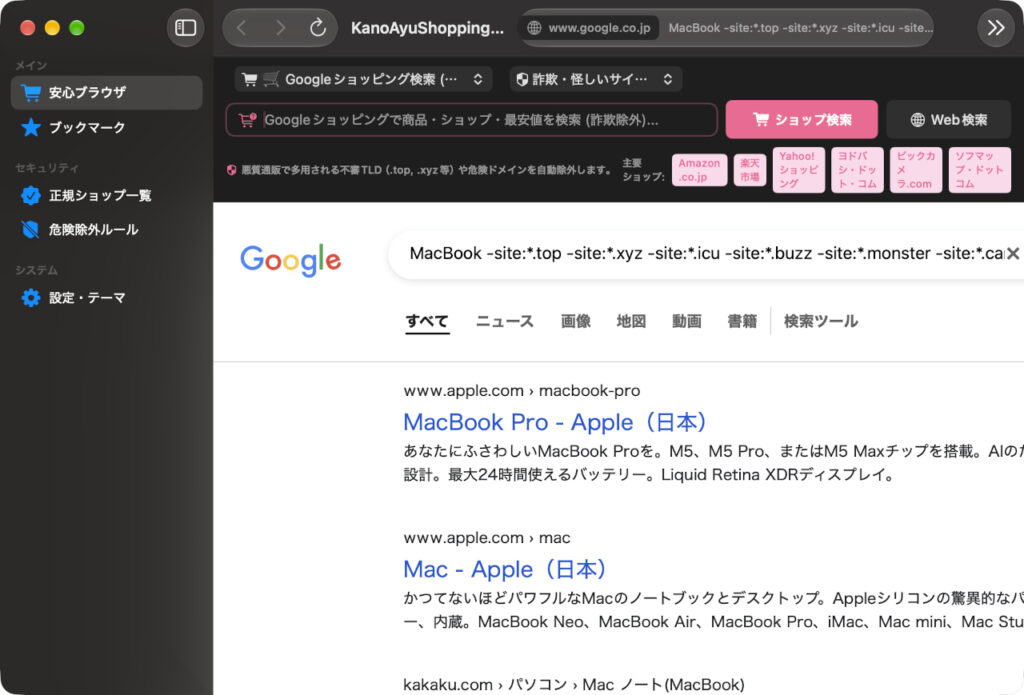Click the pink ショップ検索 button
Image resolution: width=1024 pixels, height=695 pixels.
tap(801, 120)
